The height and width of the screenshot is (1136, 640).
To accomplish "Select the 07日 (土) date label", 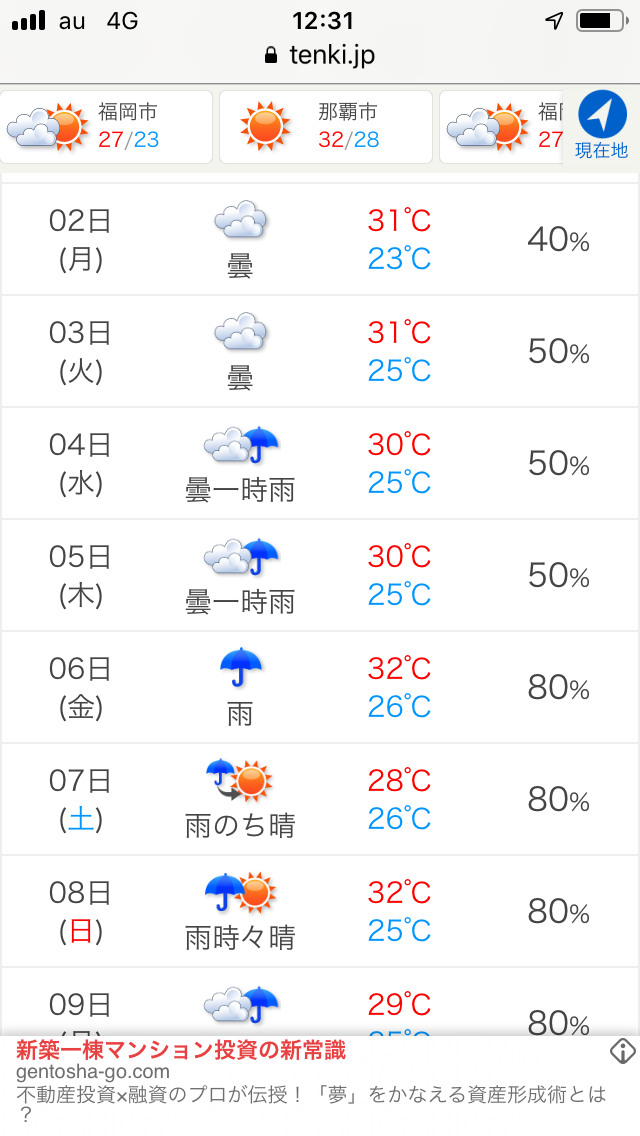I will point(80,799).
